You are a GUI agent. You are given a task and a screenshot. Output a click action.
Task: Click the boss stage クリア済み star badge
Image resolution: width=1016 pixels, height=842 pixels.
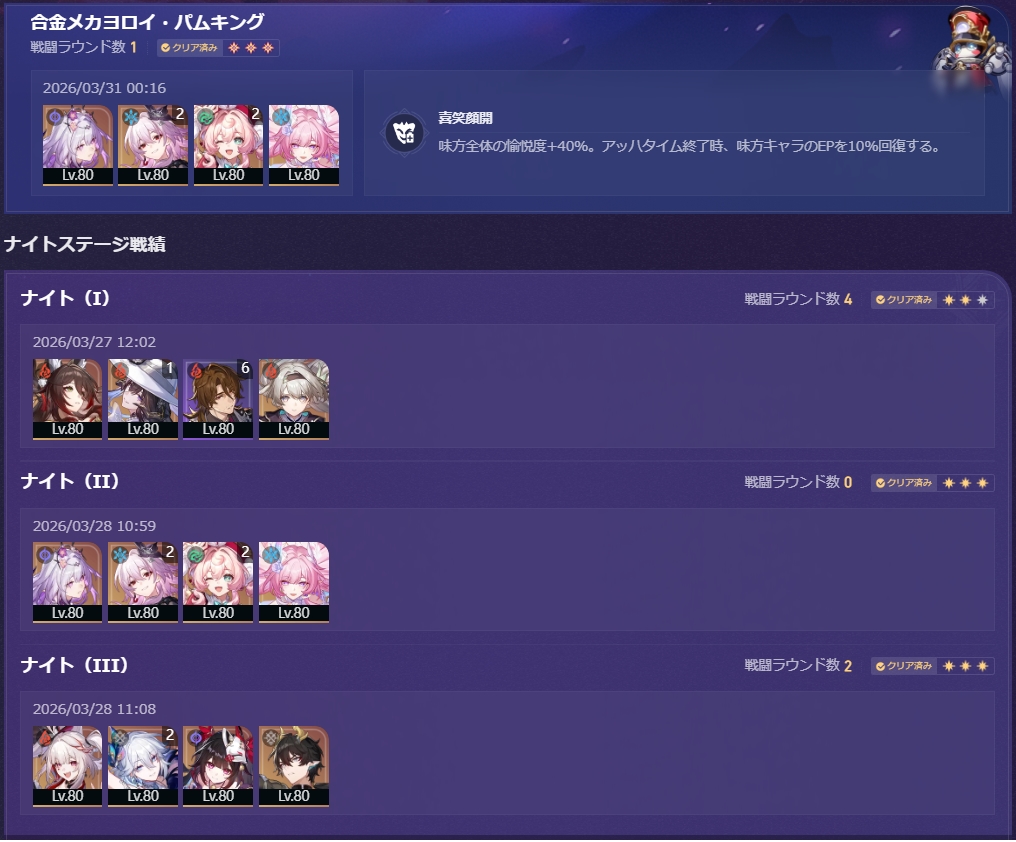(218, 47)
